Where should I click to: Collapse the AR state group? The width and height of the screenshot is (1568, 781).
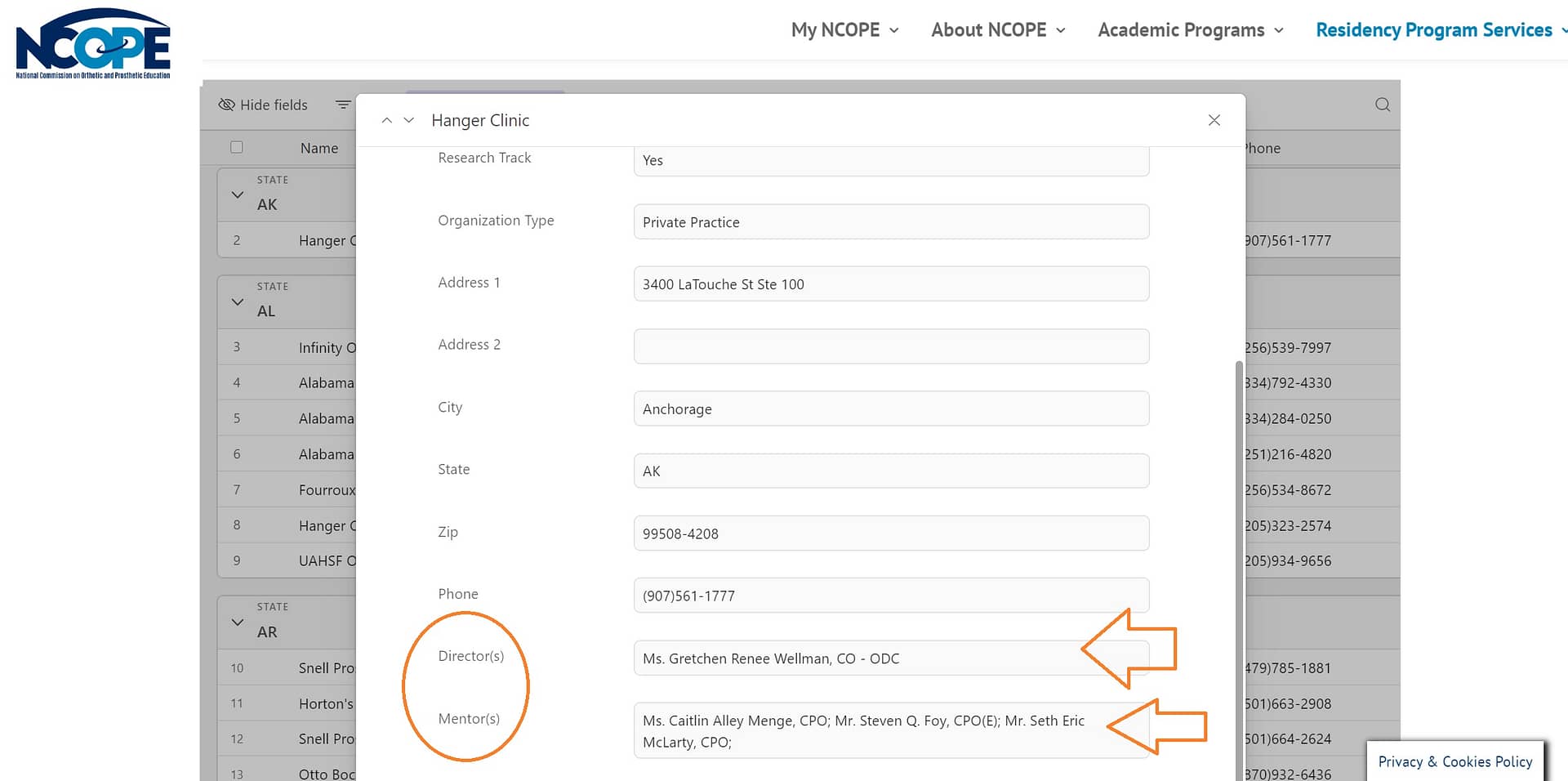click(x=238, y=622)
